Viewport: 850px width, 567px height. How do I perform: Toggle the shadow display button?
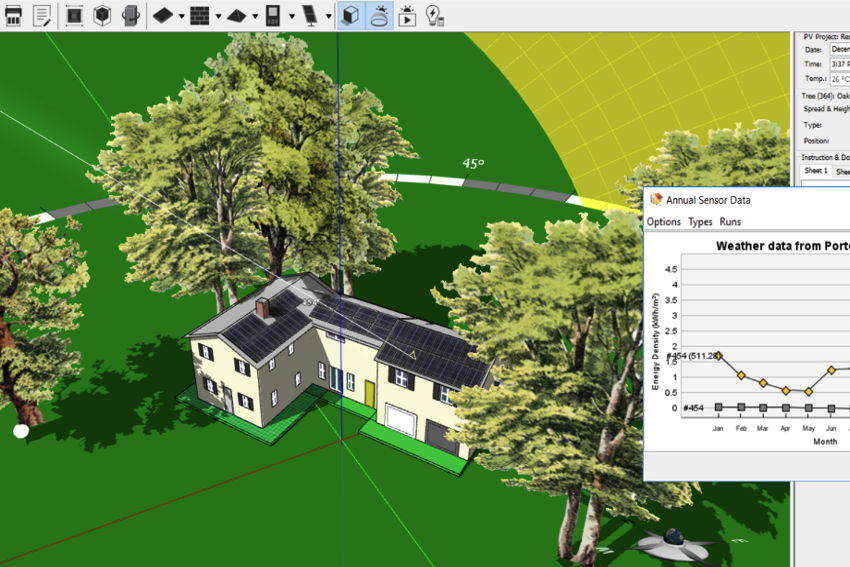click(351, 15)
